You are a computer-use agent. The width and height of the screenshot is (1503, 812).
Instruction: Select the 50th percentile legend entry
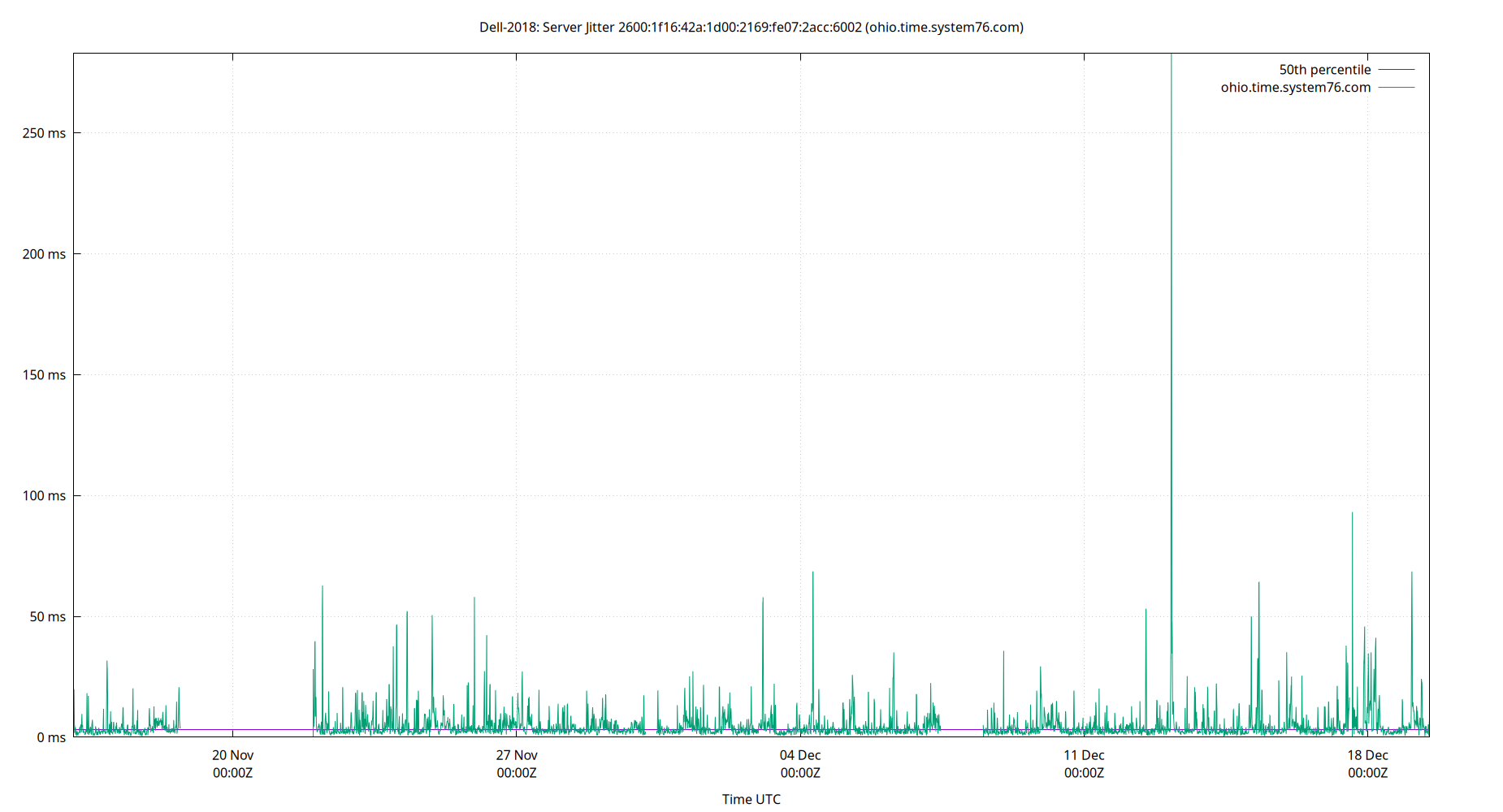[x=1325, y=69]
